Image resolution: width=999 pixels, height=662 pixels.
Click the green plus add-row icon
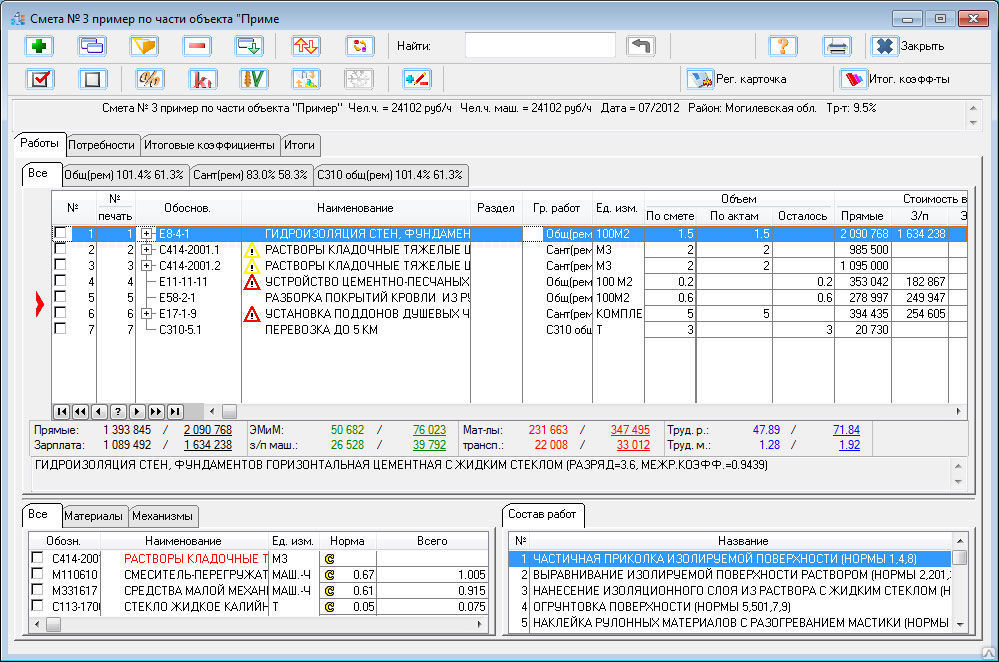[x=41, y=46]
